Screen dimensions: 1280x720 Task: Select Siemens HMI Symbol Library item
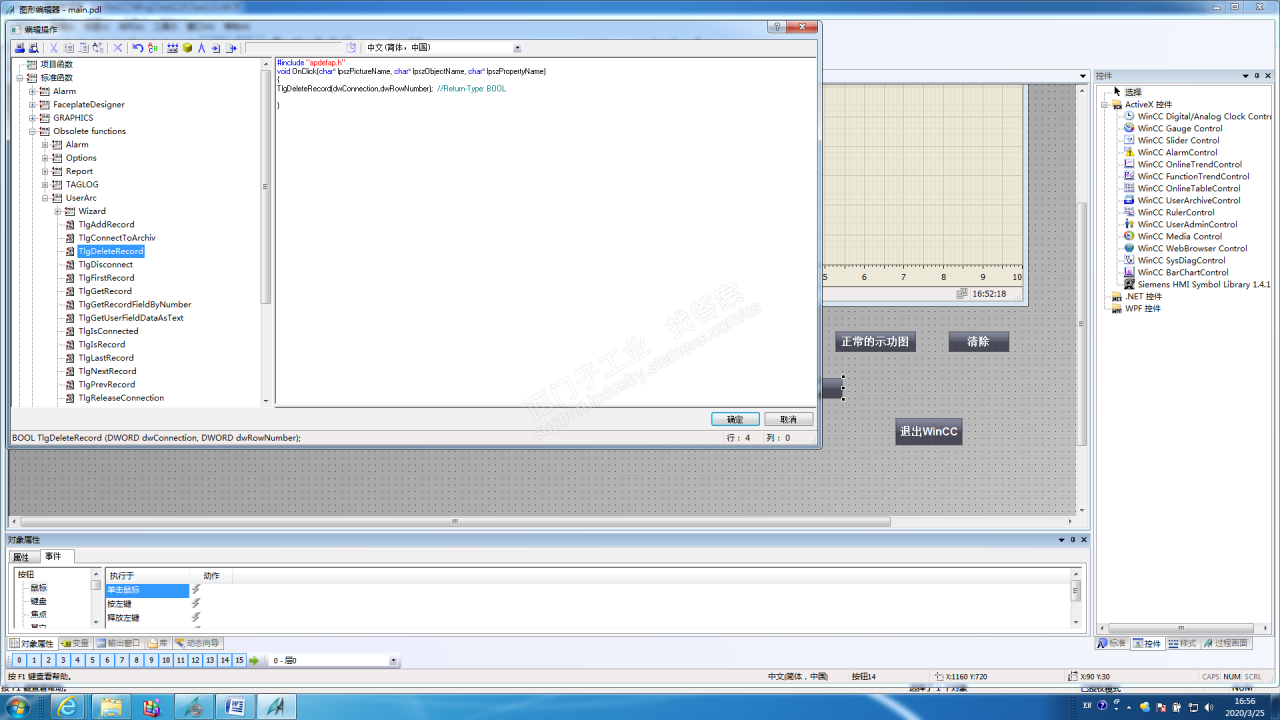(1204, 284)
